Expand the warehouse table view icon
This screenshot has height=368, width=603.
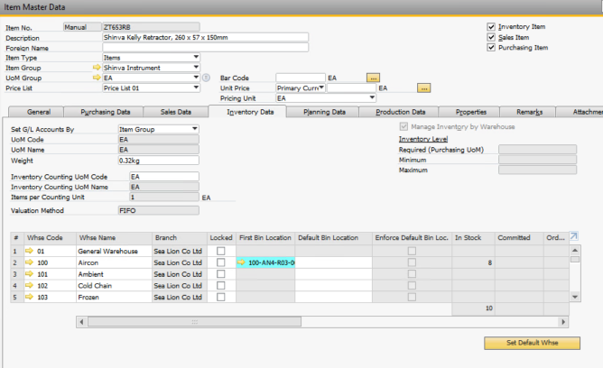[574, 236]
